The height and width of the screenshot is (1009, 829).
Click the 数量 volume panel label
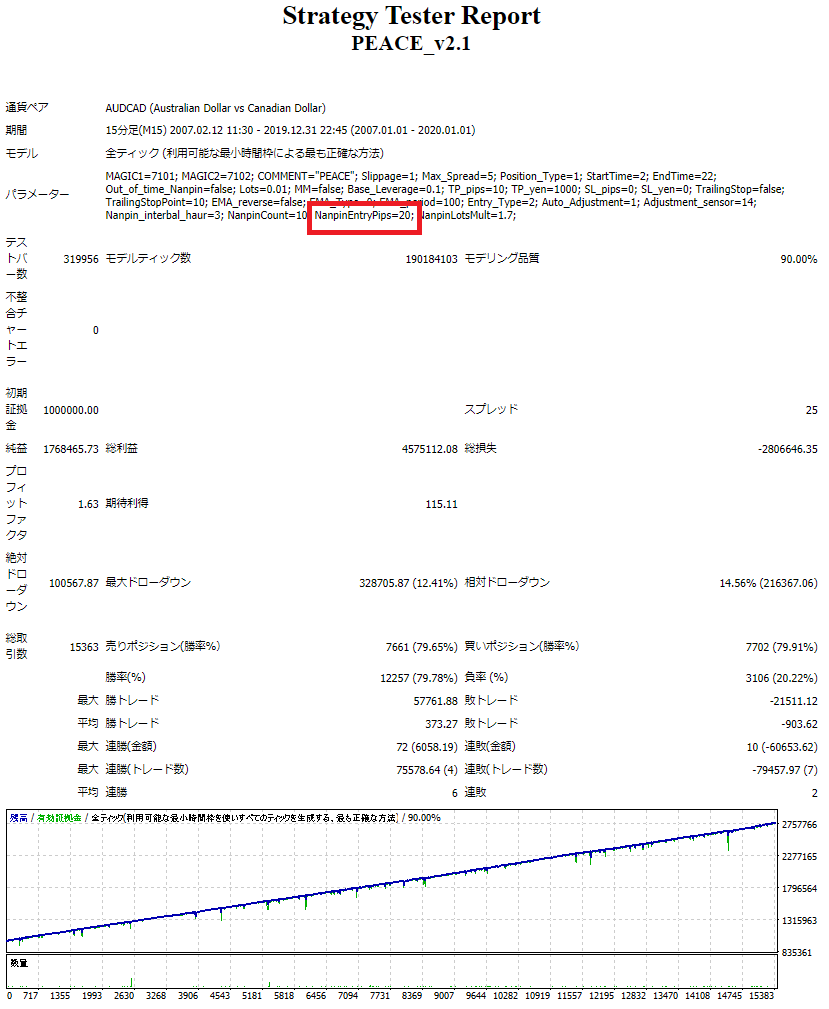pos(19,962)
